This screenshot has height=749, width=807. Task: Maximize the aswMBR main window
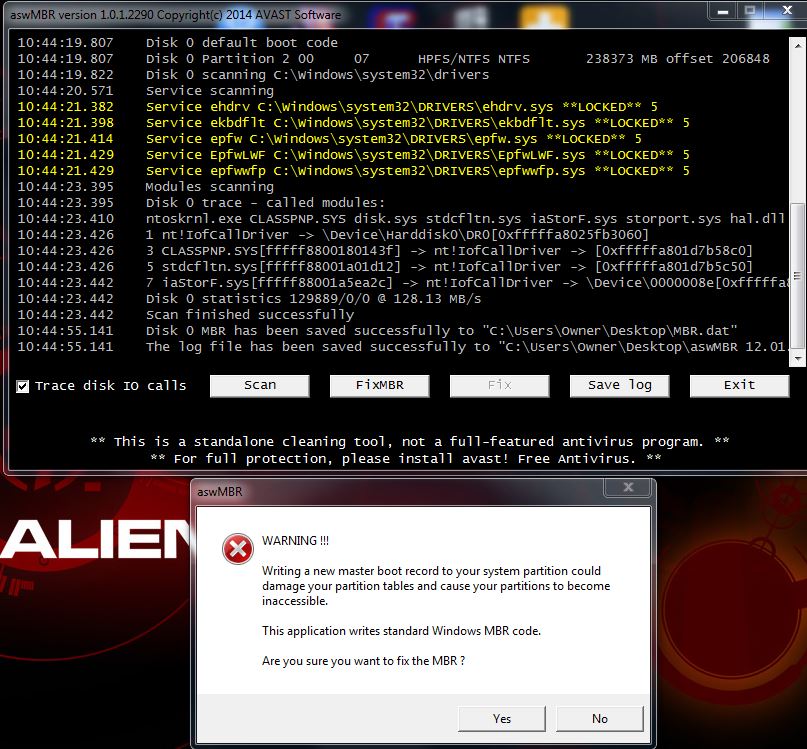click(750, 11)
